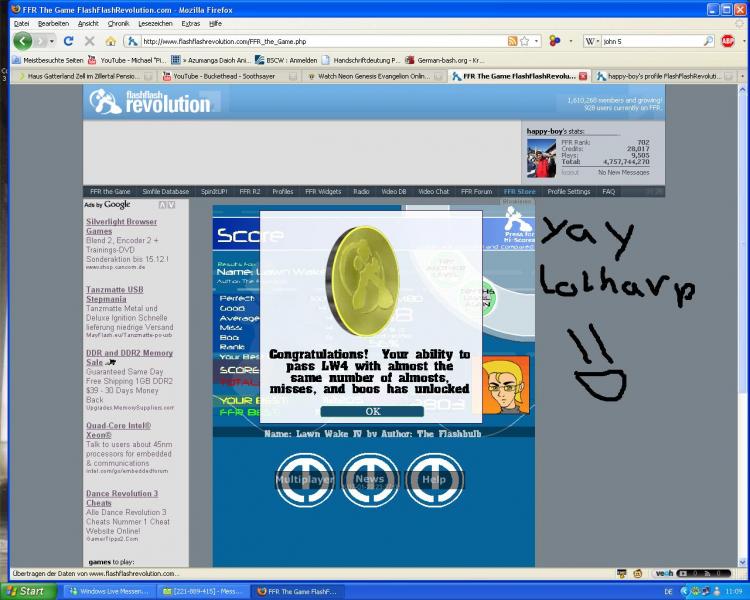Click the Tanzmatte USB Stepmania ad link
Screen dimensions: 750x600
(115, 294)
